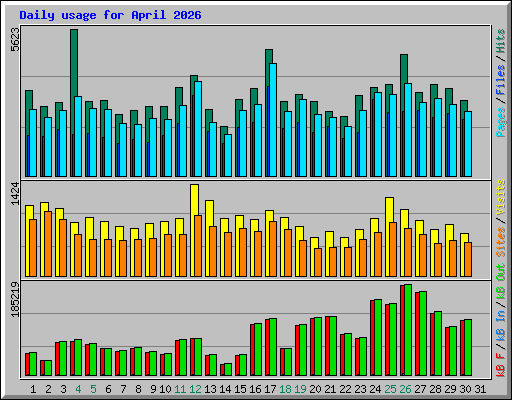Click the yellow "Visits" legend label
Viewport: 512px width, 400px height.
point(501,197)
